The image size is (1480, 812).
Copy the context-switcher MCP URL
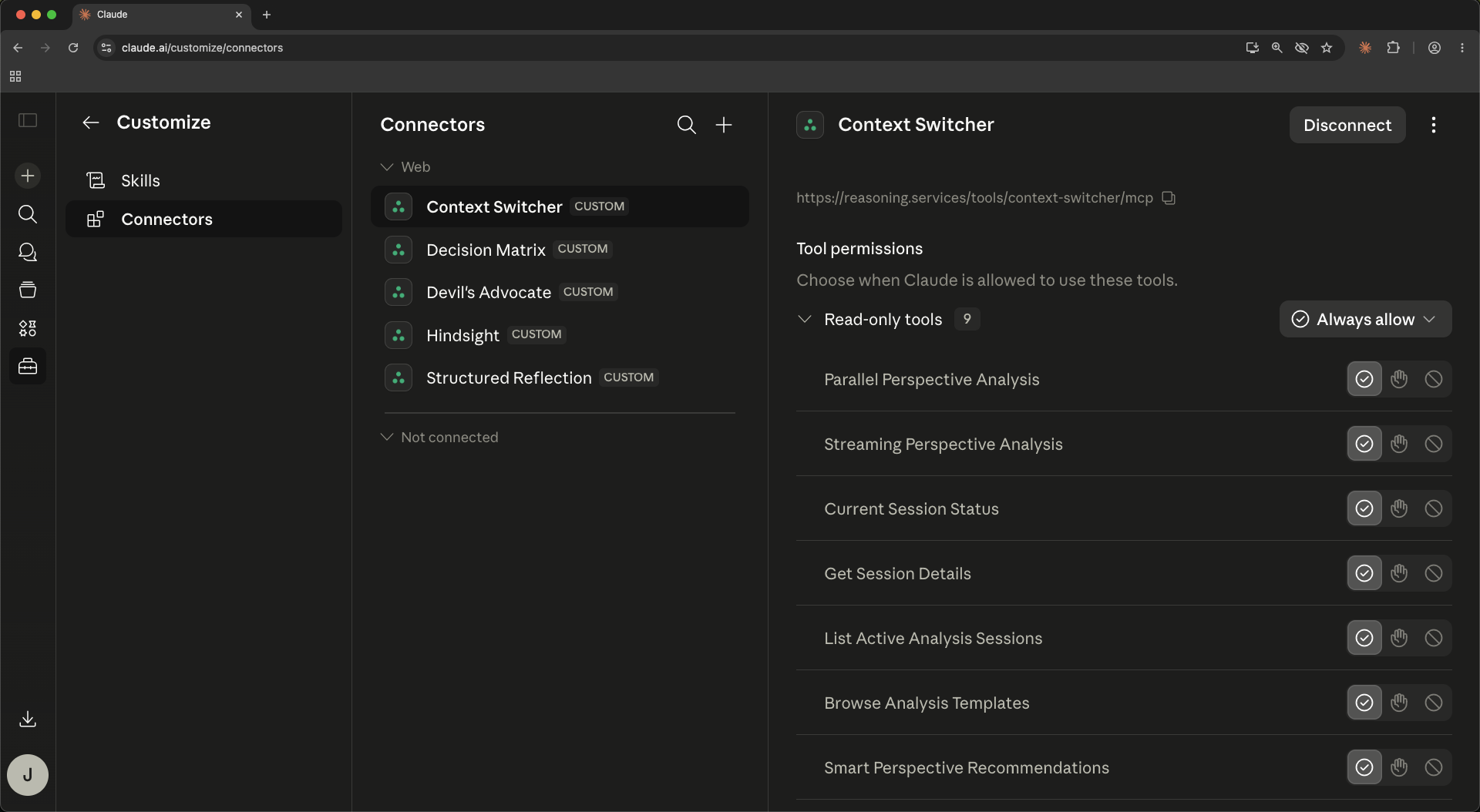[x=1169, y=198]
